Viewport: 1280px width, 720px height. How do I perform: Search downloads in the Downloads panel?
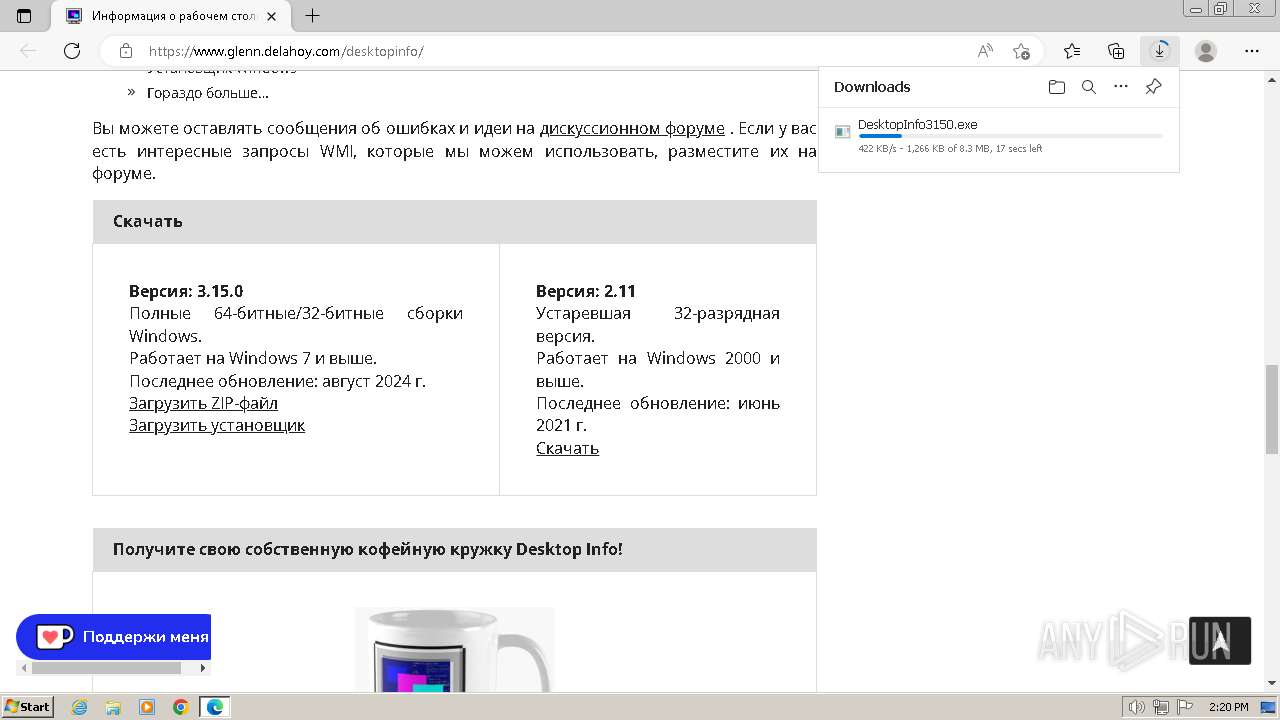point(1089,87)
